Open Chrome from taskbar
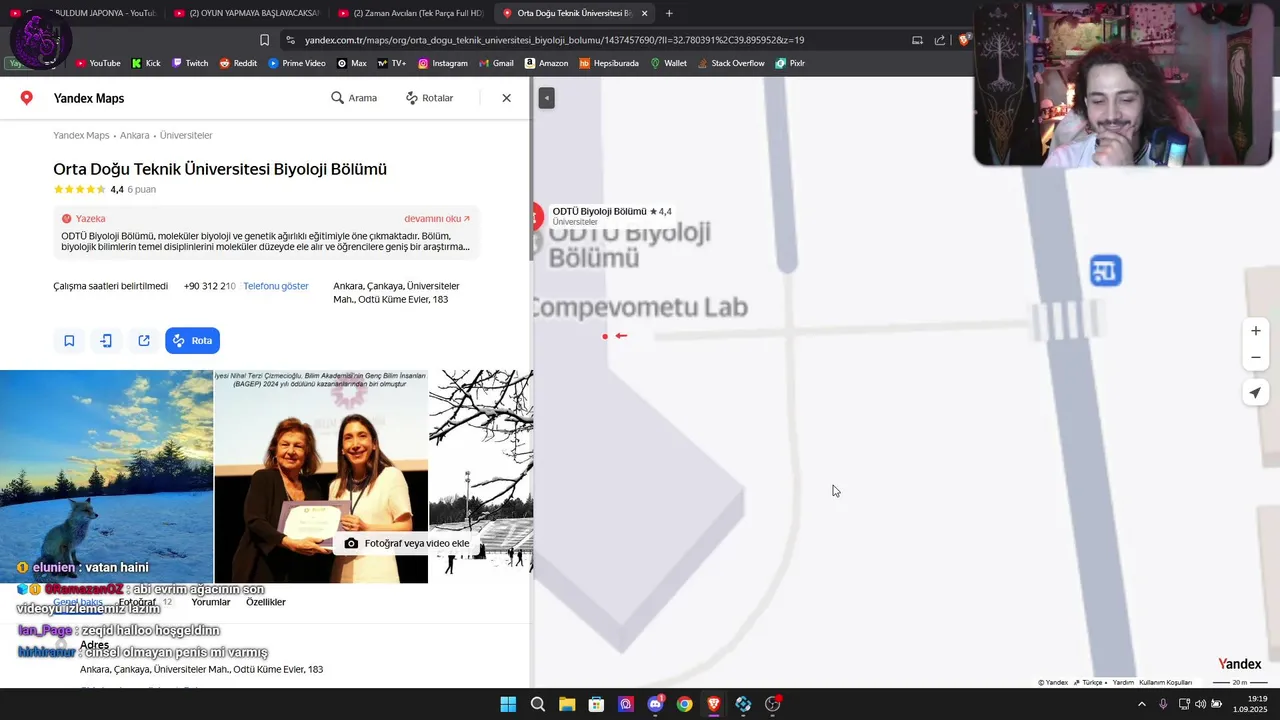Image resolution: width=1280 pixels, height=720 pixels. (684, 704)
